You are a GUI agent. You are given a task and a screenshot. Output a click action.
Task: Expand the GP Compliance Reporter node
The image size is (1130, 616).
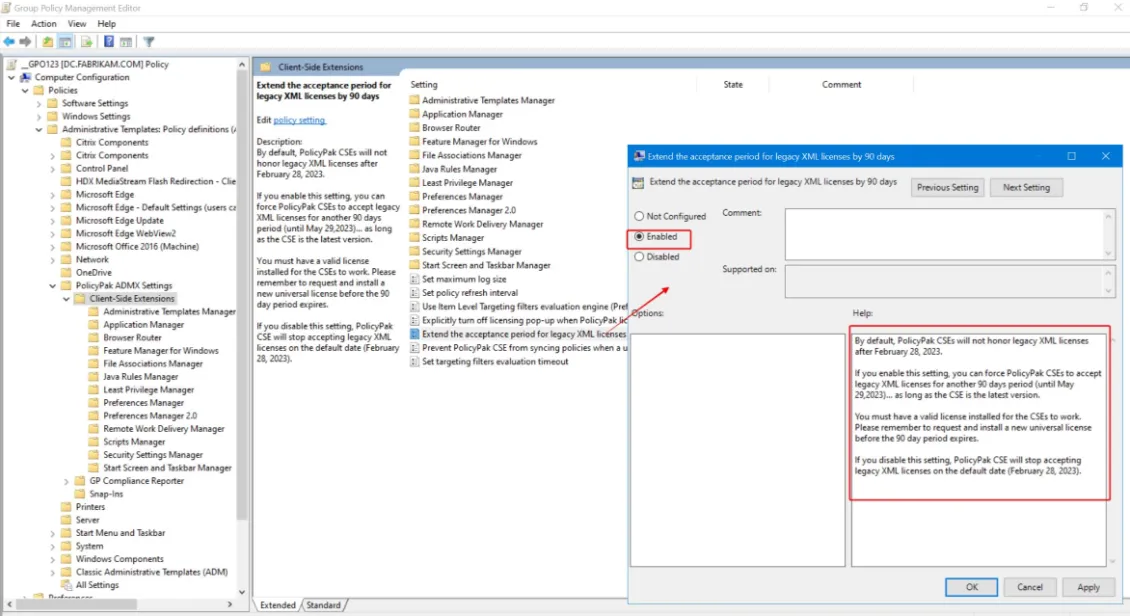[x=66, y=480]
